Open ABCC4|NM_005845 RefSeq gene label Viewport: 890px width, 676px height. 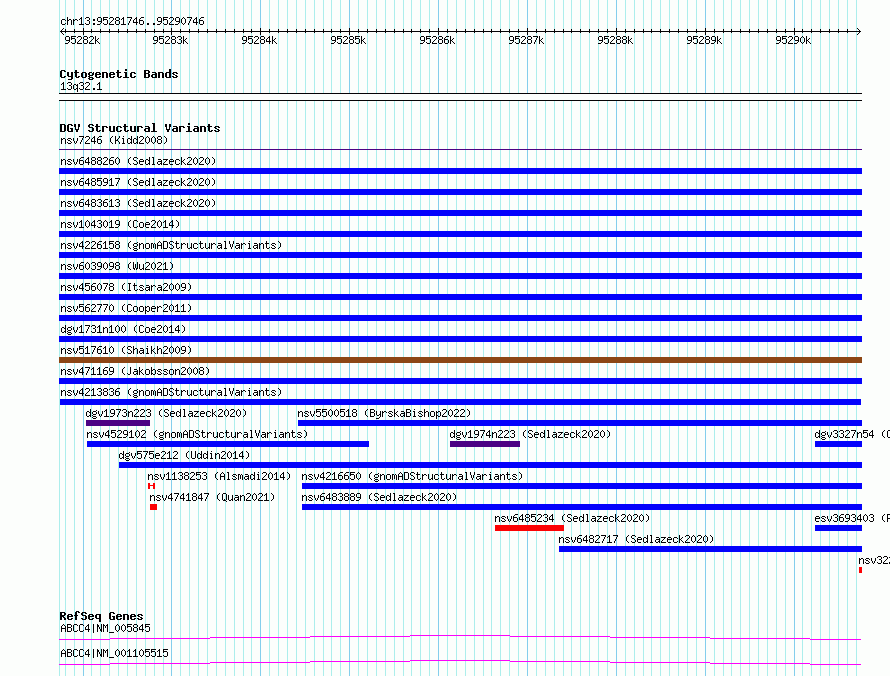pos(106,628)
